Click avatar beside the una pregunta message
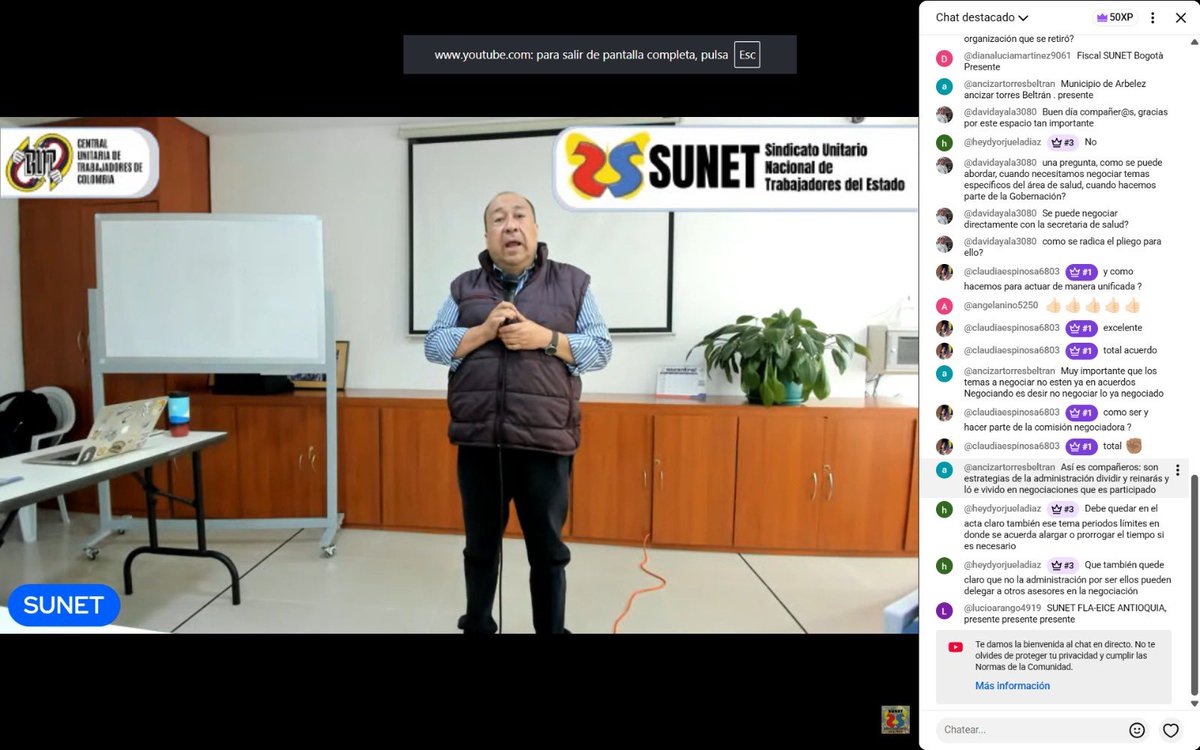 (944, 165)
